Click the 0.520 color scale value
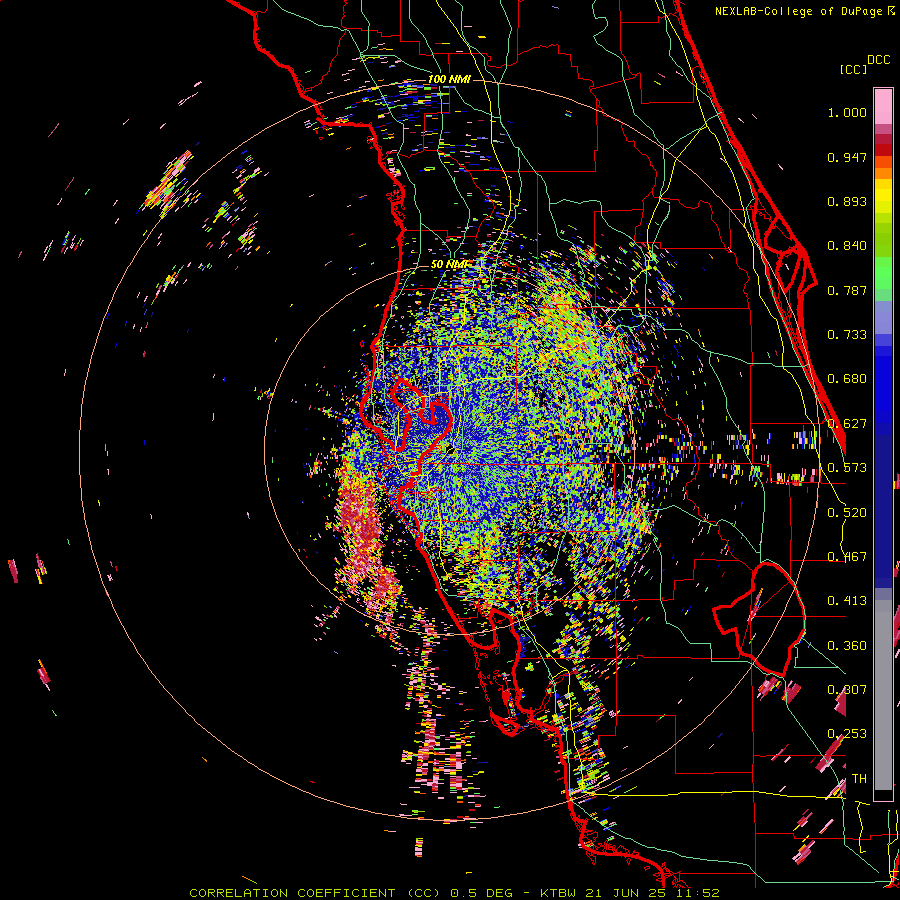 pyautogui.click(x=847, y=513)
